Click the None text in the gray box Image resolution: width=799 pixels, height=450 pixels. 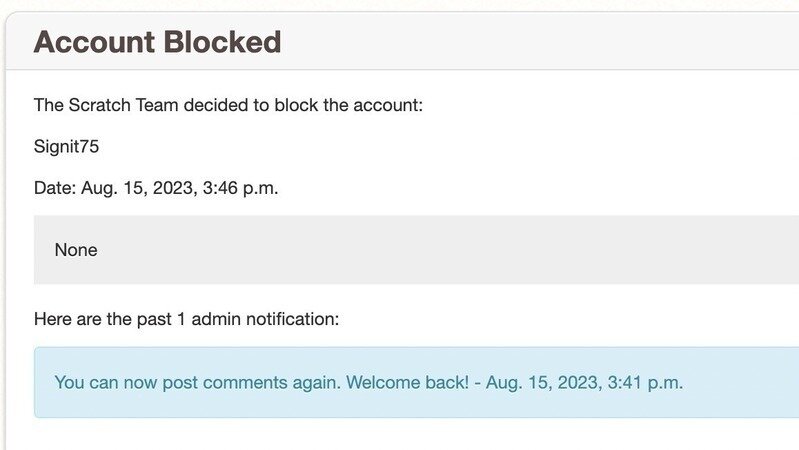tap(76, 250)
